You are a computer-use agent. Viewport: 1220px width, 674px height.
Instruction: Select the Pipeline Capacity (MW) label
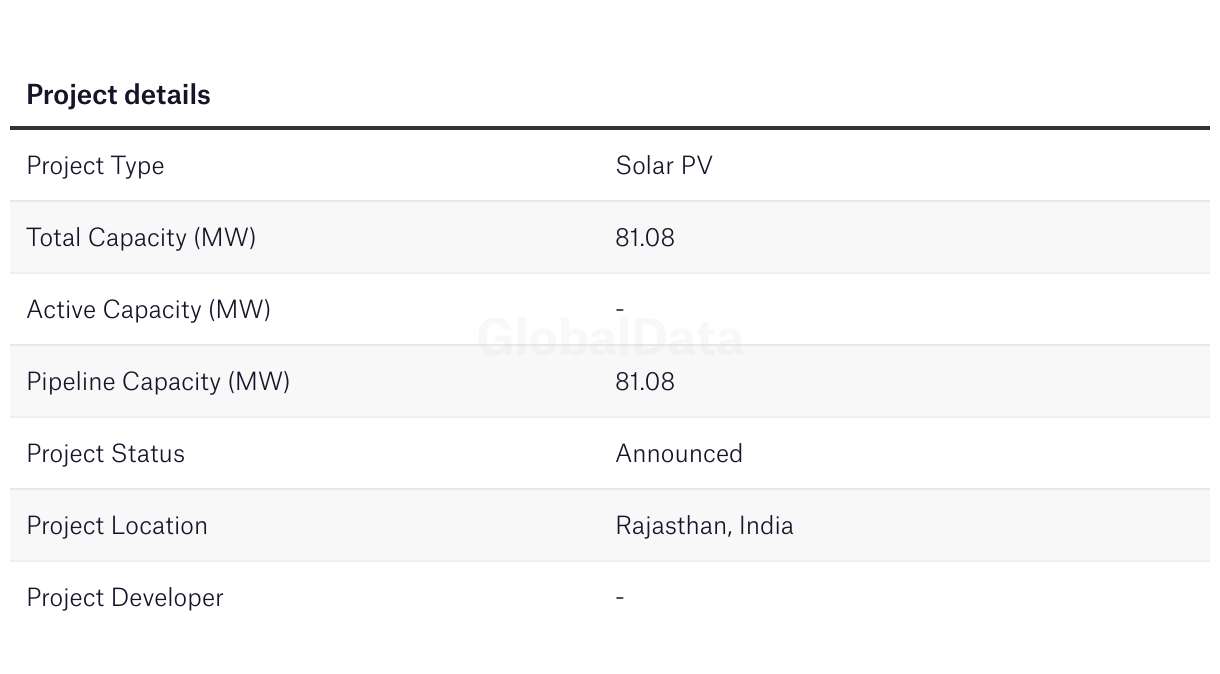[x=158, y=382]
